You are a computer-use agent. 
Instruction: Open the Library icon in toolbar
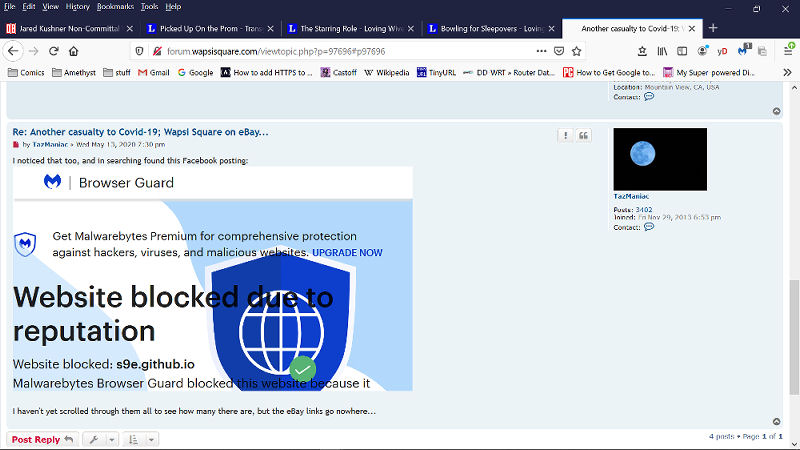click(662, 51)
